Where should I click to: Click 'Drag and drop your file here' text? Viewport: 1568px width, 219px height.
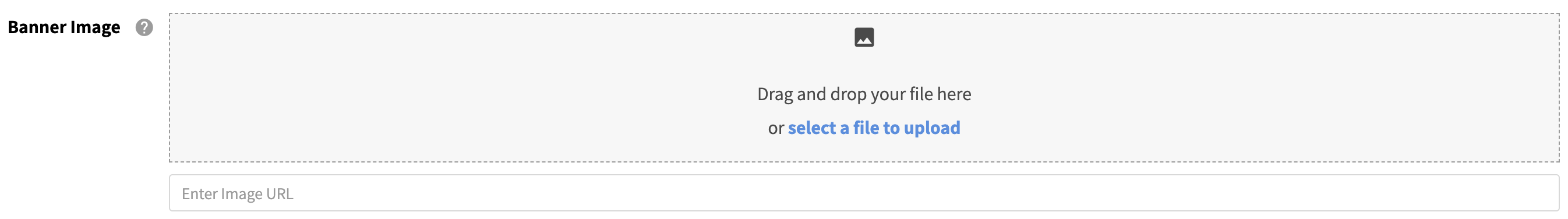(864, 94)
